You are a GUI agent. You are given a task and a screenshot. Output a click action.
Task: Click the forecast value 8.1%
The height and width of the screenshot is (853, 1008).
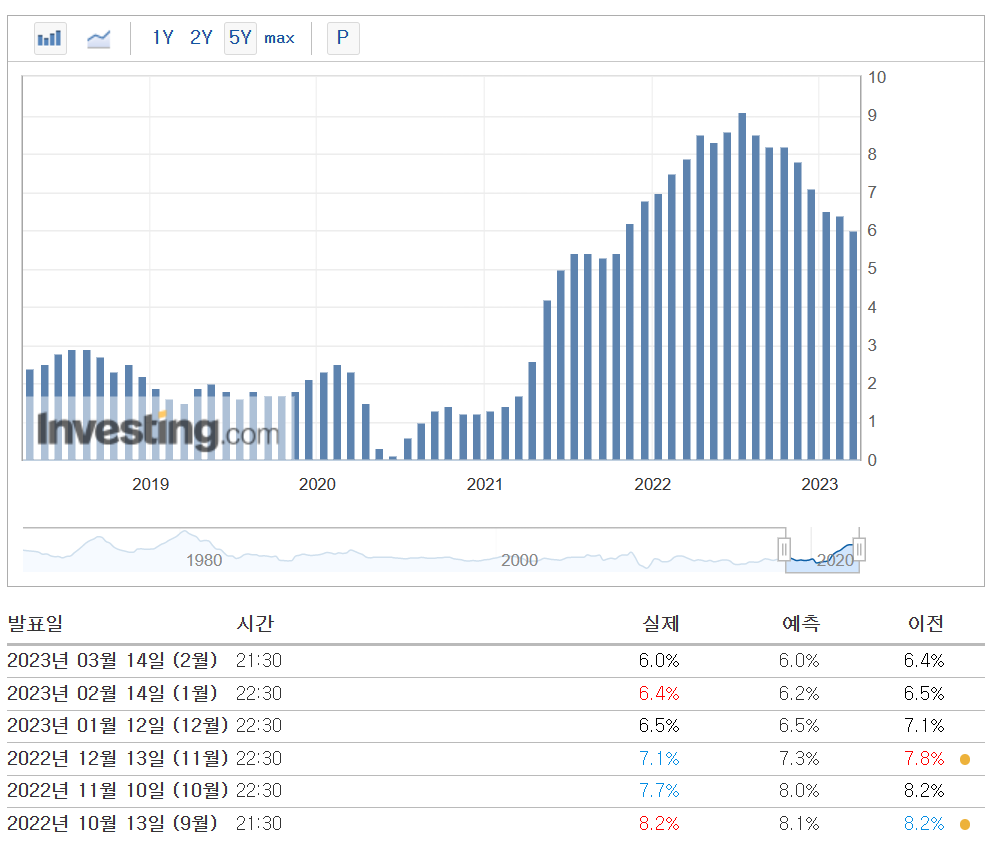coord(799,823)
